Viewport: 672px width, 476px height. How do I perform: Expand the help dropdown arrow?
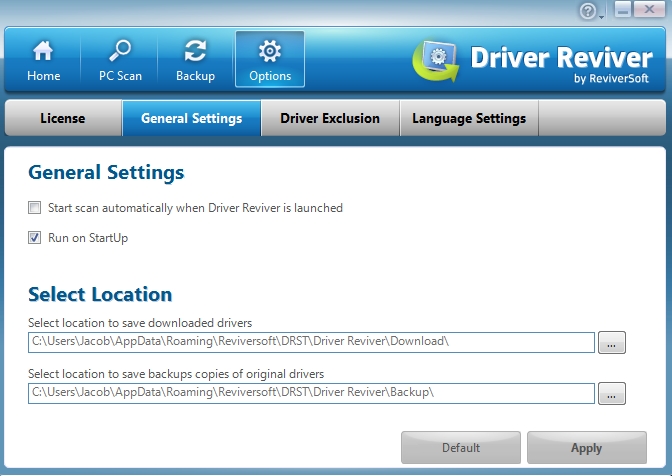coord(601,17)
